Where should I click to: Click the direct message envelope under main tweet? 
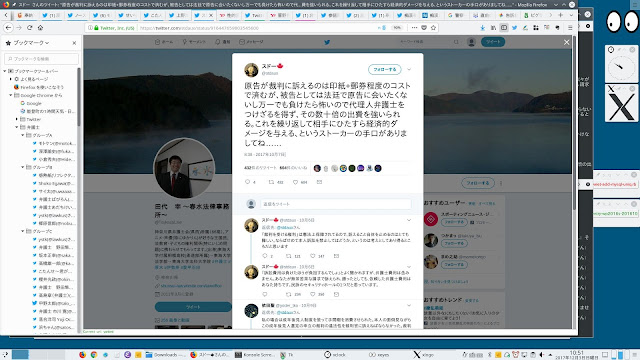tap(319, 182)
